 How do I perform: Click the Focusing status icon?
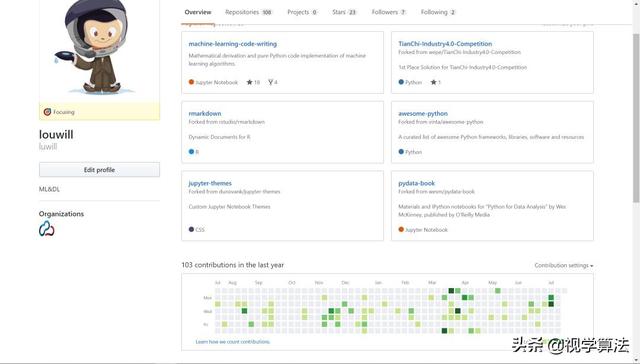pyautogui.click(x=47, y=112)
